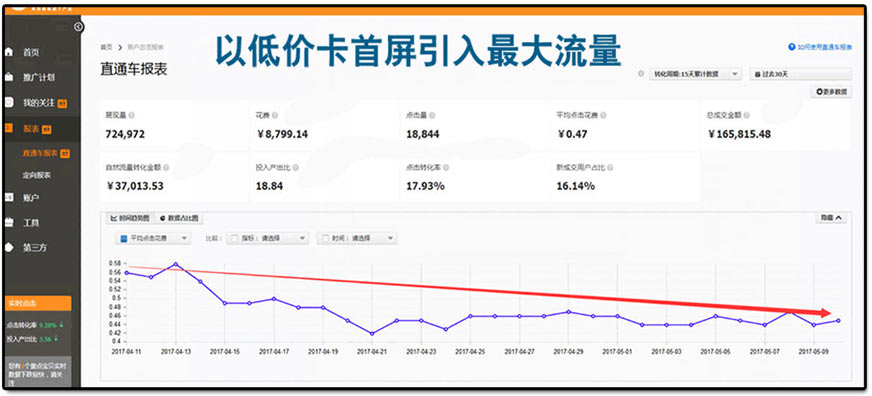872x396 pixels.
Task: Click the 投入产出比 realtime stat in sidebar
Action: pos(31,338)
